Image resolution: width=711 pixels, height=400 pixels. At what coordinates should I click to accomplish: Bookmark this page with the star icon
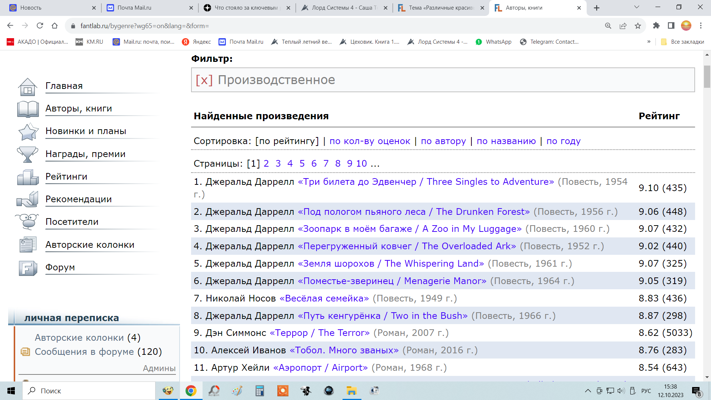click(638, 26)
